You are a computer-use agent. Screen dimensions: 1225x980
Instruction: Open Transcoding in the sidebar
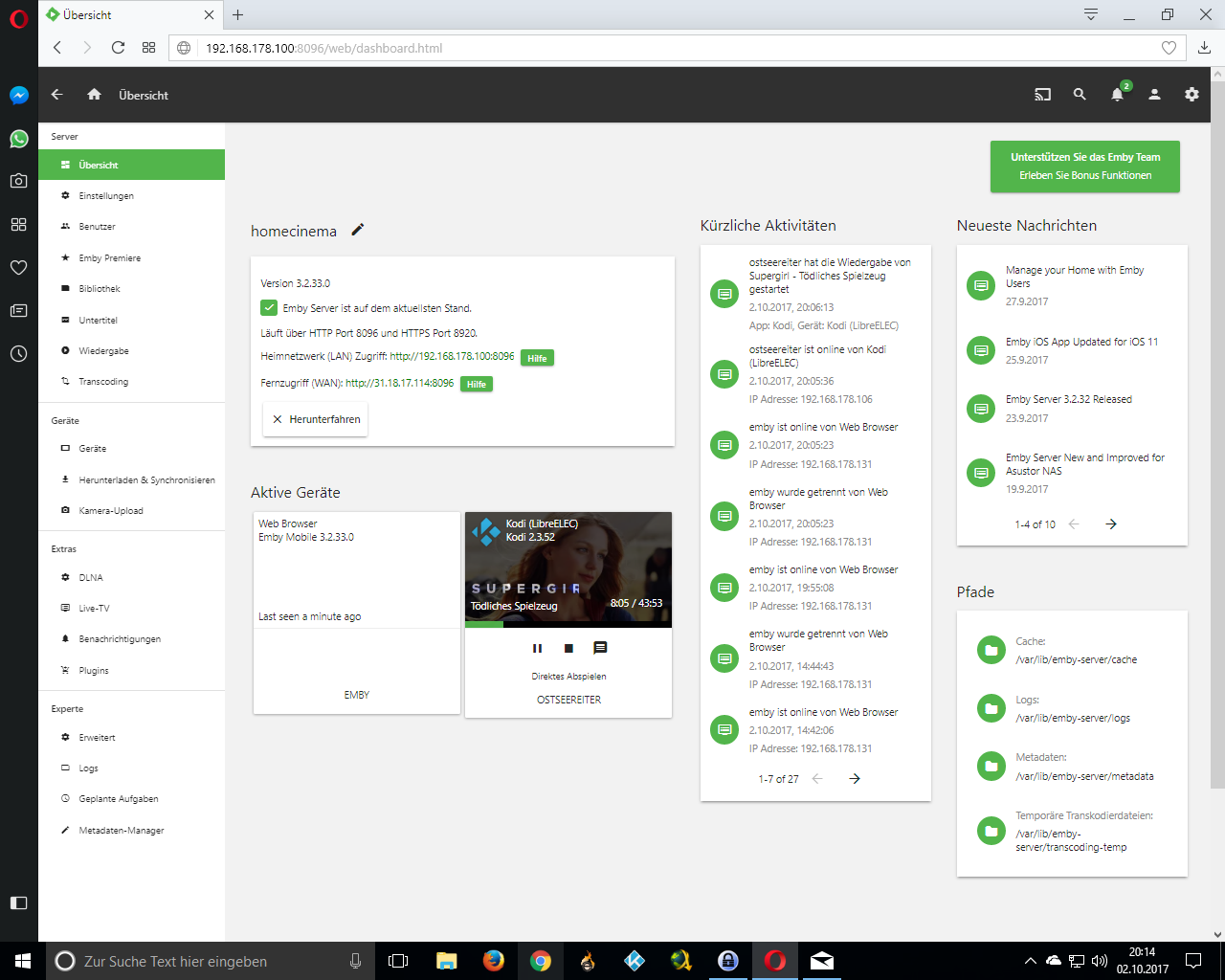(x=131, y=382)
